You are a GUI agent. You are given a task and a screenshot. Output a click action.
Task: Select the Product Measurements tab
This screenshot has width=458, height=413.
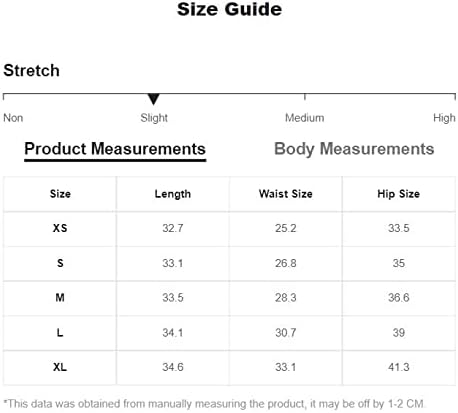point(115,149)
